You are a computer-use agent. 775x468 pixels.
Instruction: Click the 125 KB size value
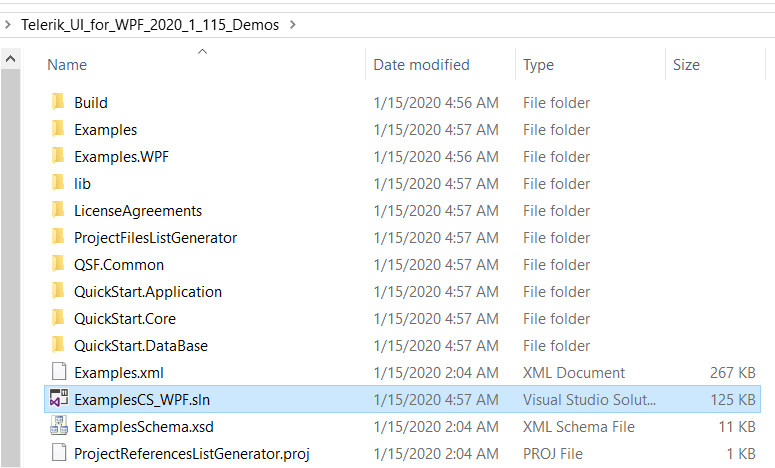[733, 400]
